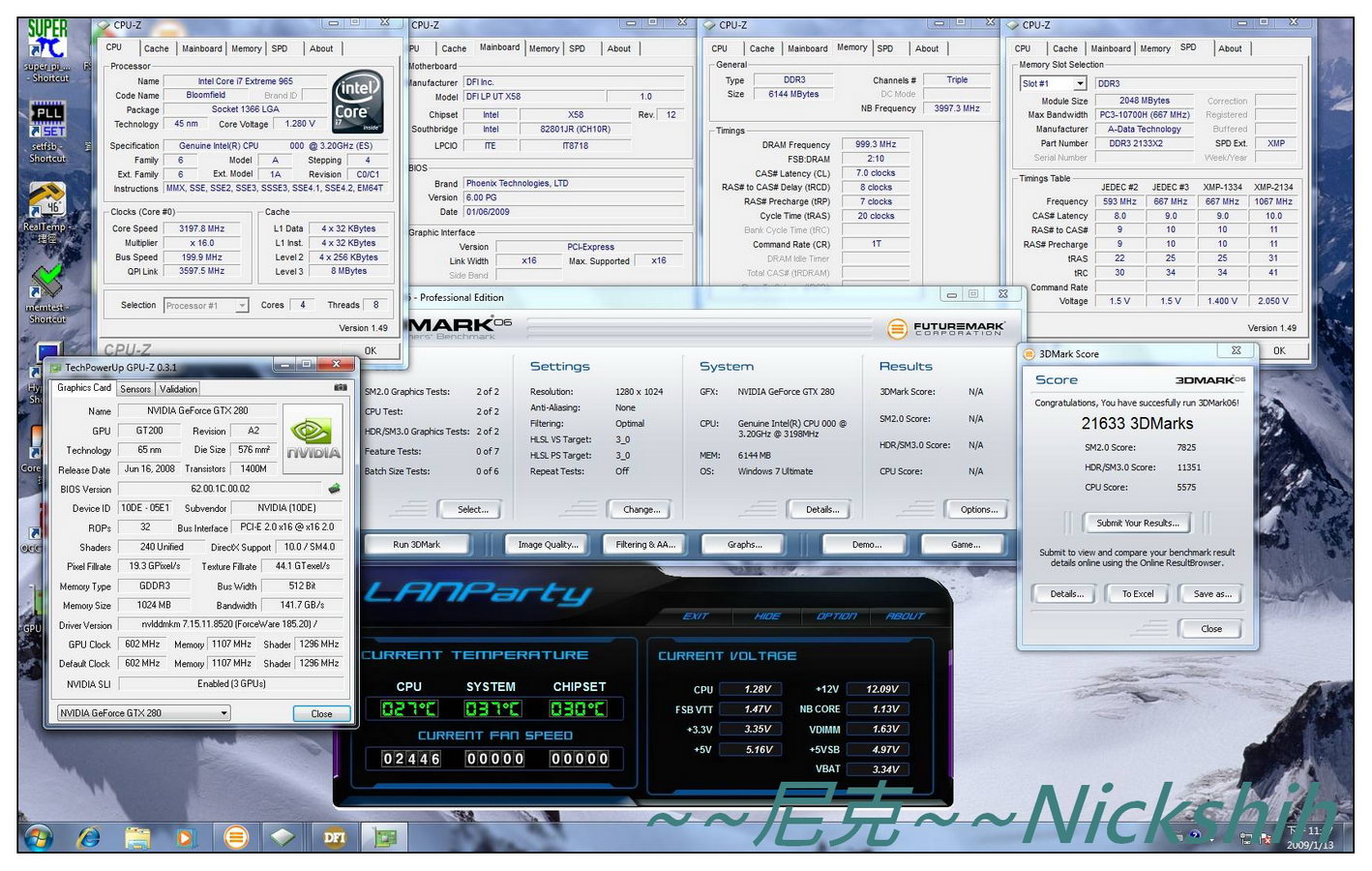
Task: Click the CPU-Z taskbar icon
Action: [284, 836]
